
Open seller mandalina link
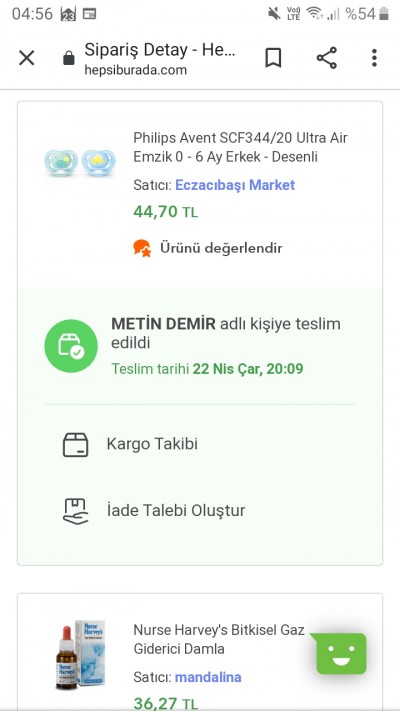tap(208, 677)
